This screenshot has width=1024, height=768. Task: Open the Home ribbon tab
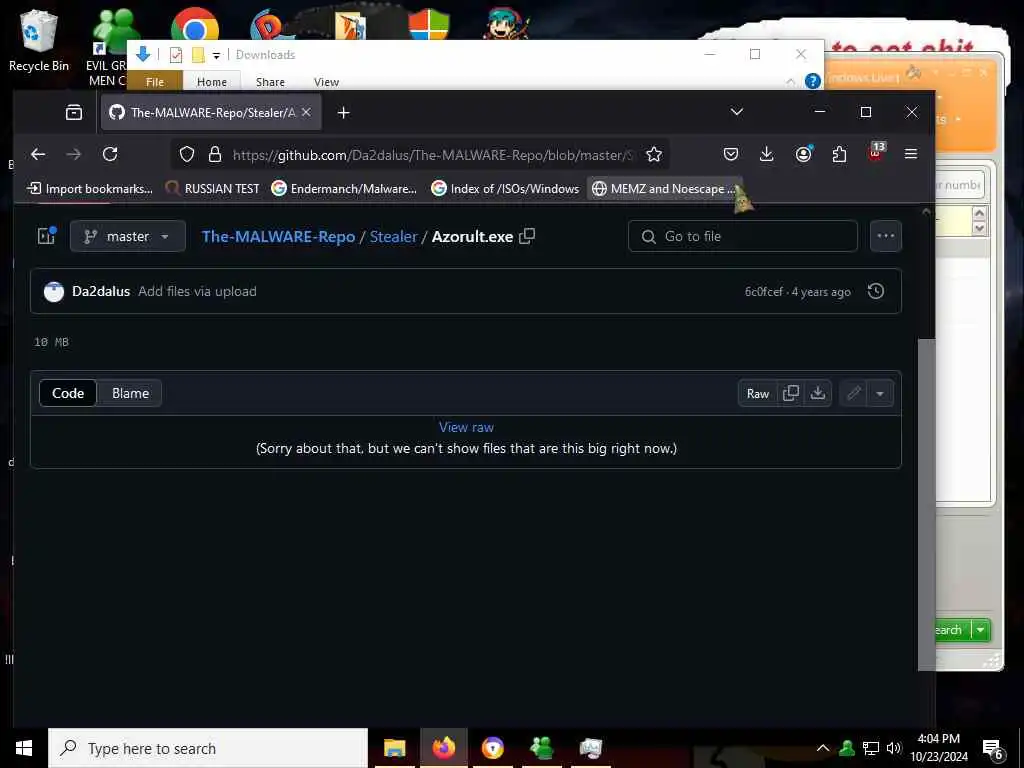(212, 82)
